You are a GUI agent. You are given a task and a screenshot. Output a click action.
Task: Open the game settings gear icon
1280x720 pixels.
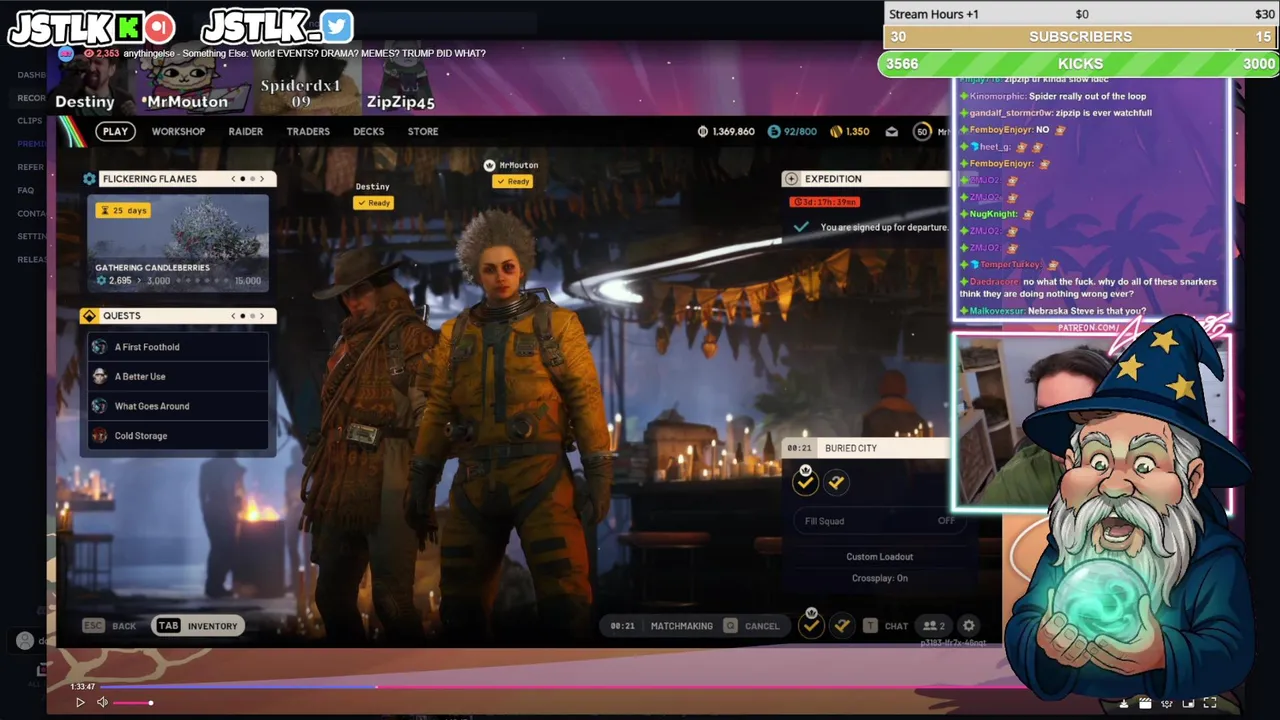tap(969, 626)
